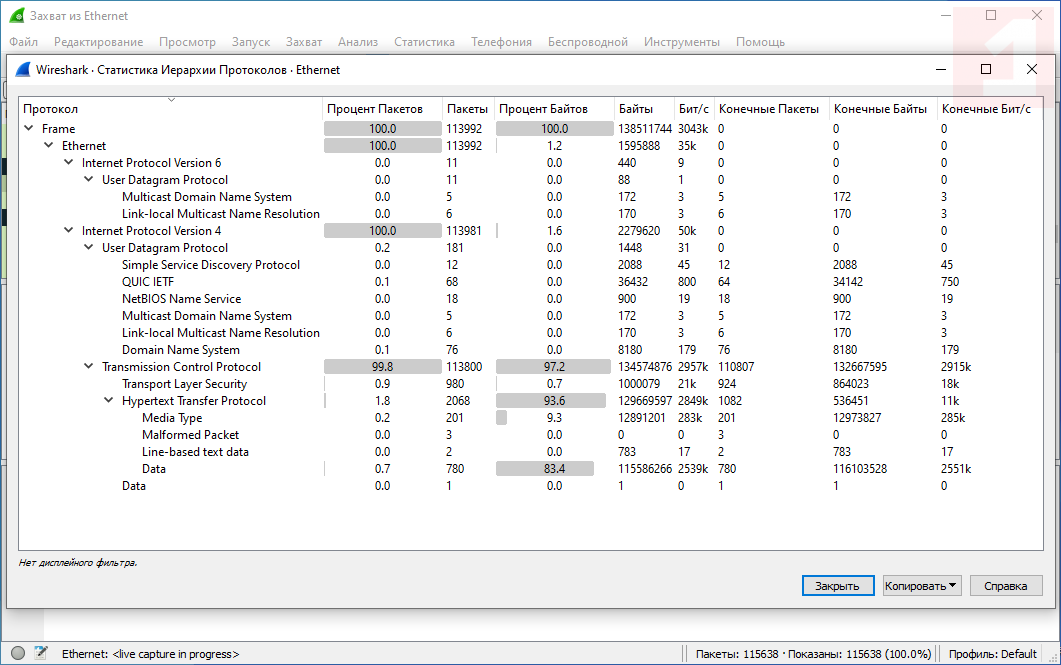Image resolution: width=1061 pixels, height=665 pixels.
Task: Collapse the Internet Protocol Version 4 node
Action: 68,230
